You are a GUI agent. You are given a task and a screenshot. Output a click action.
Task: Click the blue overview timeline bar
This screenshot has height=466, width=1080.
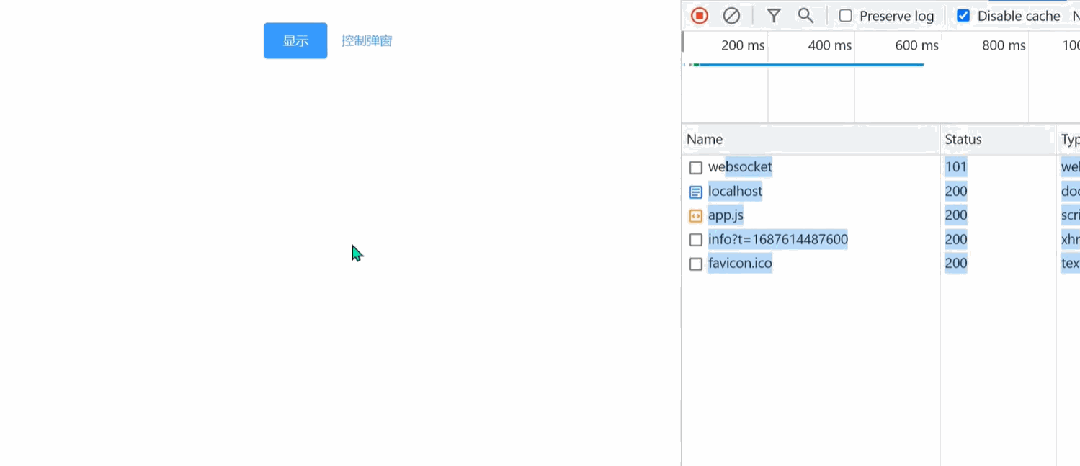[811, 65]
